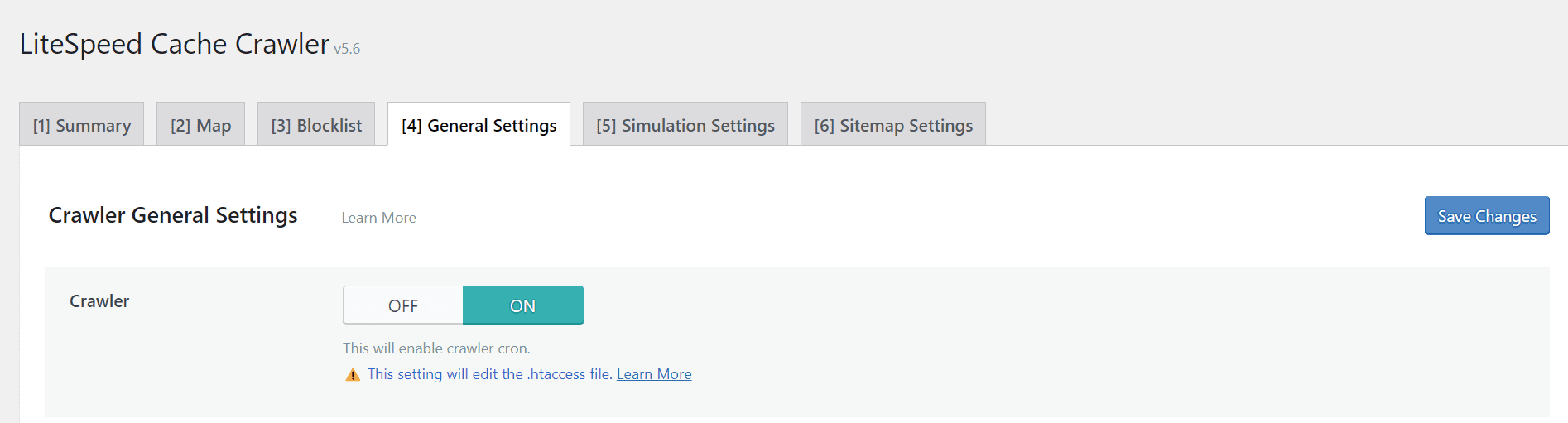Click blank tab bar area after Sitemap Settings
This screenshot has height=423, width=1568.
coord(1242,124)
